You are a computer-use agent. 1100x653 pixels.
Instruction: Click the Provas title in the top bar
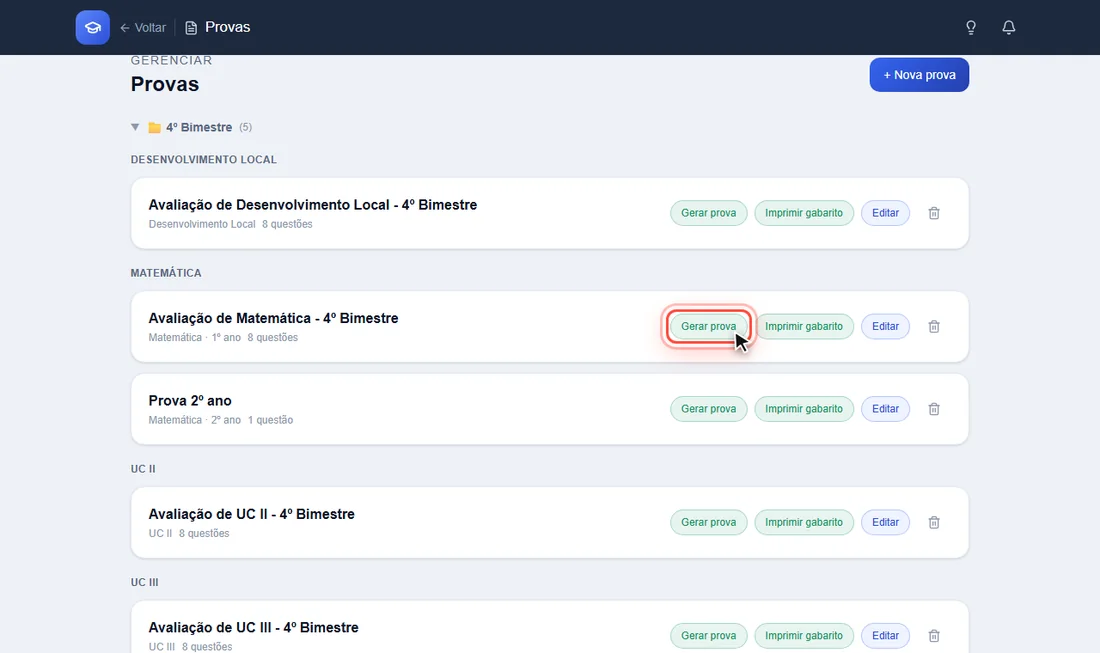click(x=227, y=27)
